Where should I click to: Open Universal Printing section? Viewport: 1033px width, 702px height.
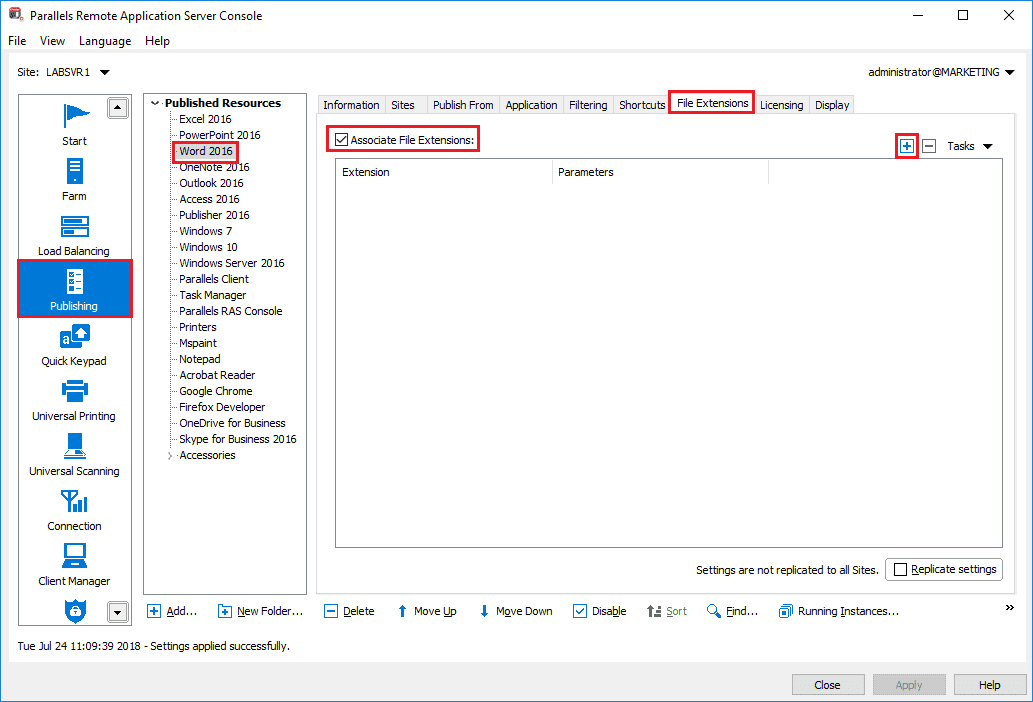(74, 400)
